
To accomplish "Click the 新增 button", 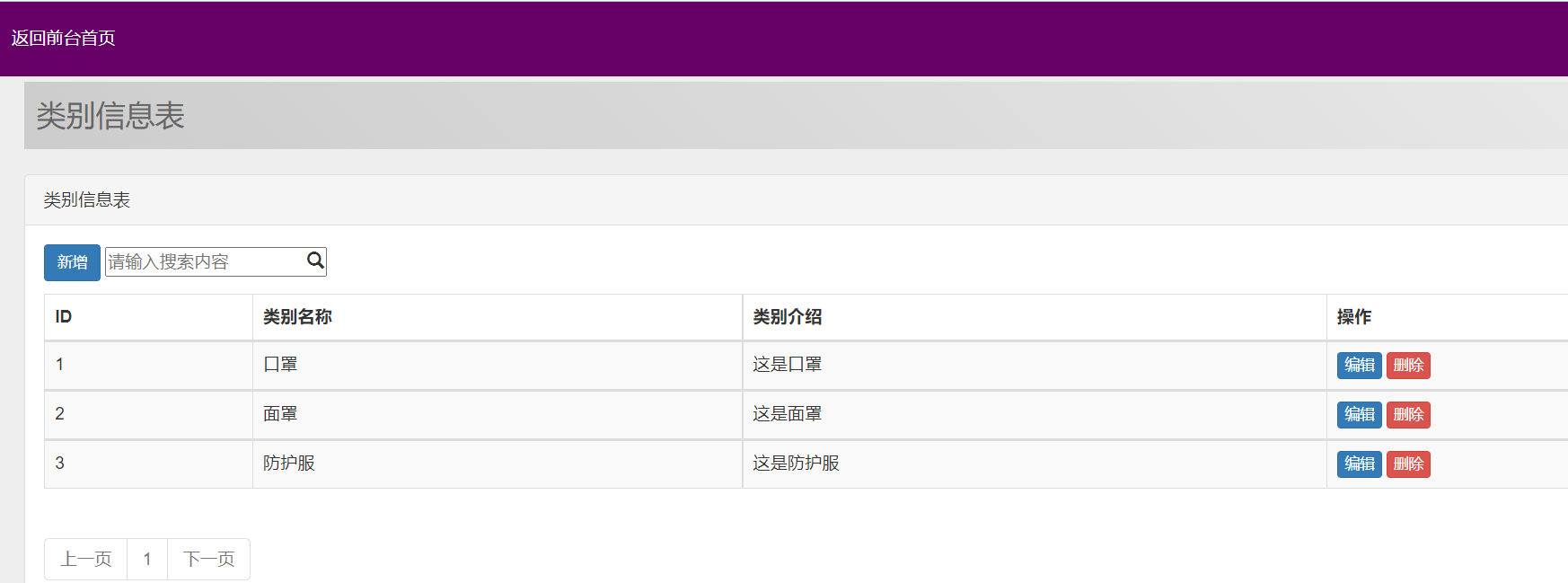I will click(72, 262).
